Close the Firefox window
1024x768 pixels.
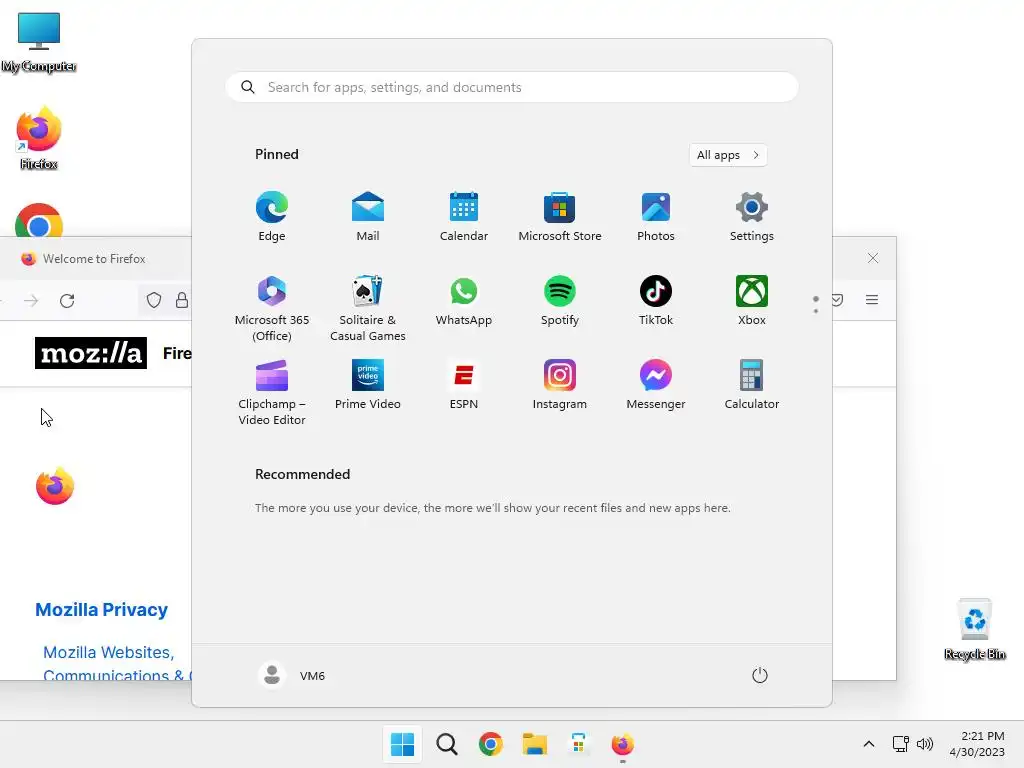[873, 258]
